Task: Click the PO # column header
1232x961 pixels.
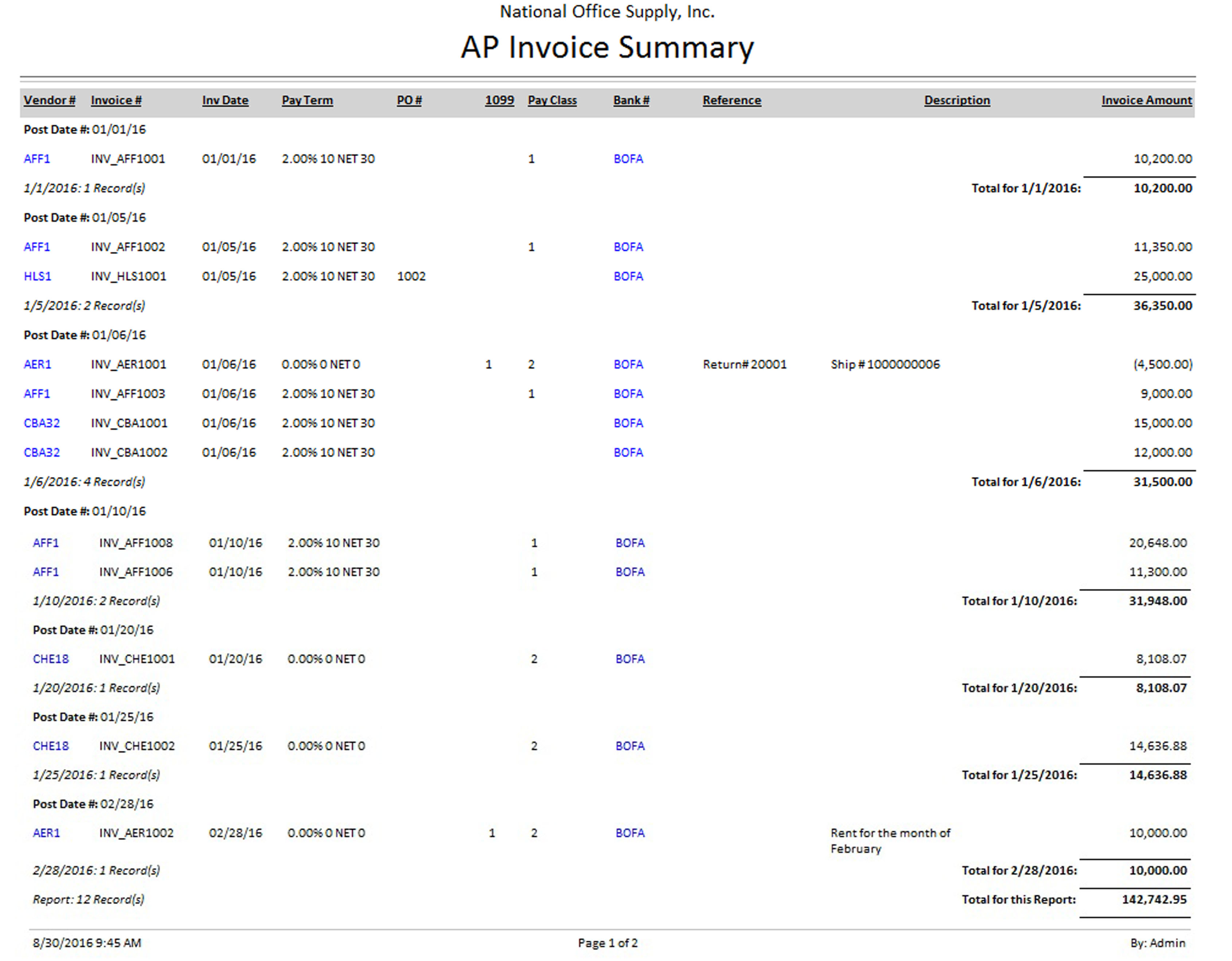Action: click(x=409, y=100)
